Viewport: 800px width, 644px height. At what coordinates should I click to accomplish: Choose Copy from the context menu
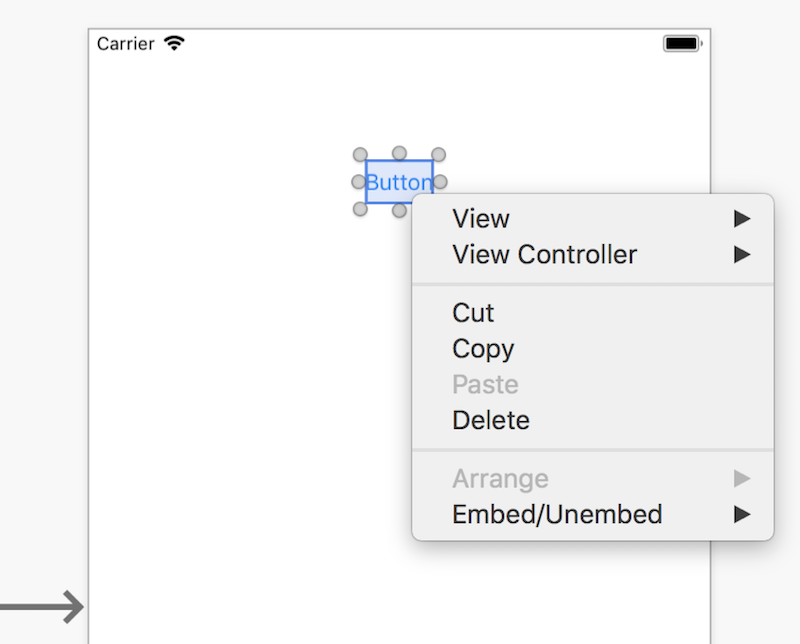pyautogui.click(x=593, y=349)
